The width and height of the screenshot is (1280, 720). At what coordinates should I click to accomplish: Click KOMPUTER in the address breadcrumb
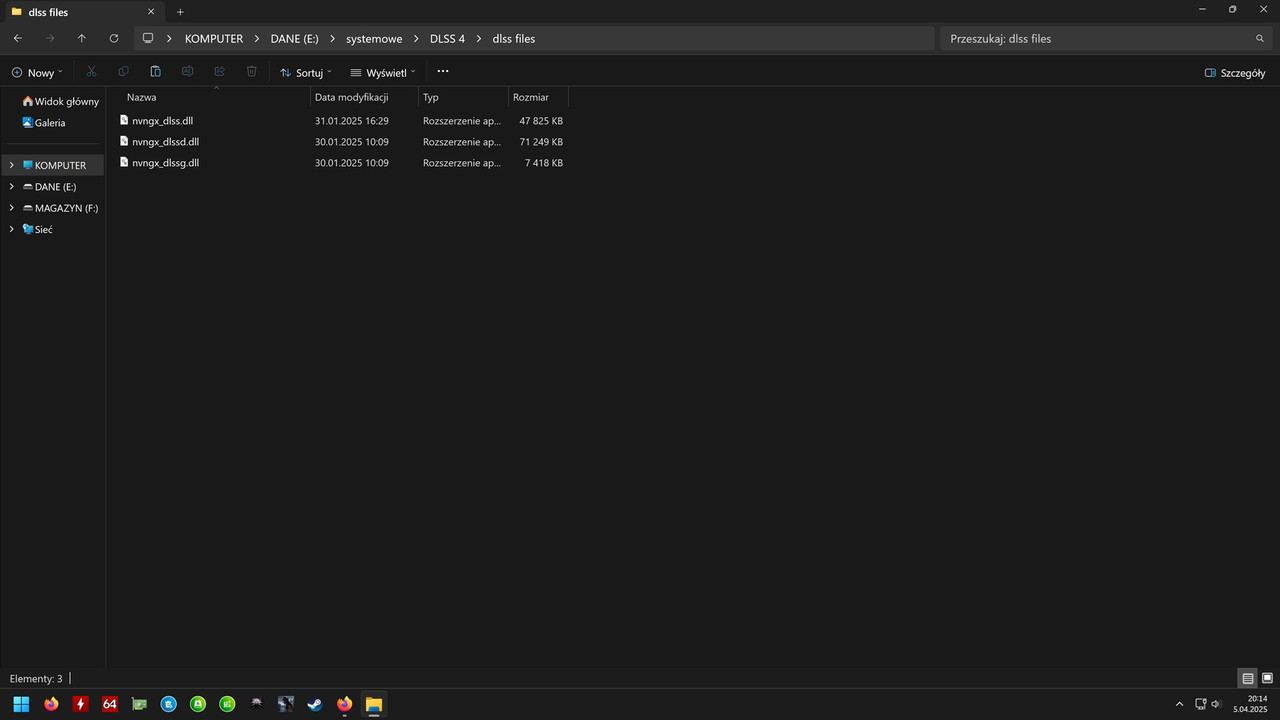pyautogui.click(x=214, y=38)
